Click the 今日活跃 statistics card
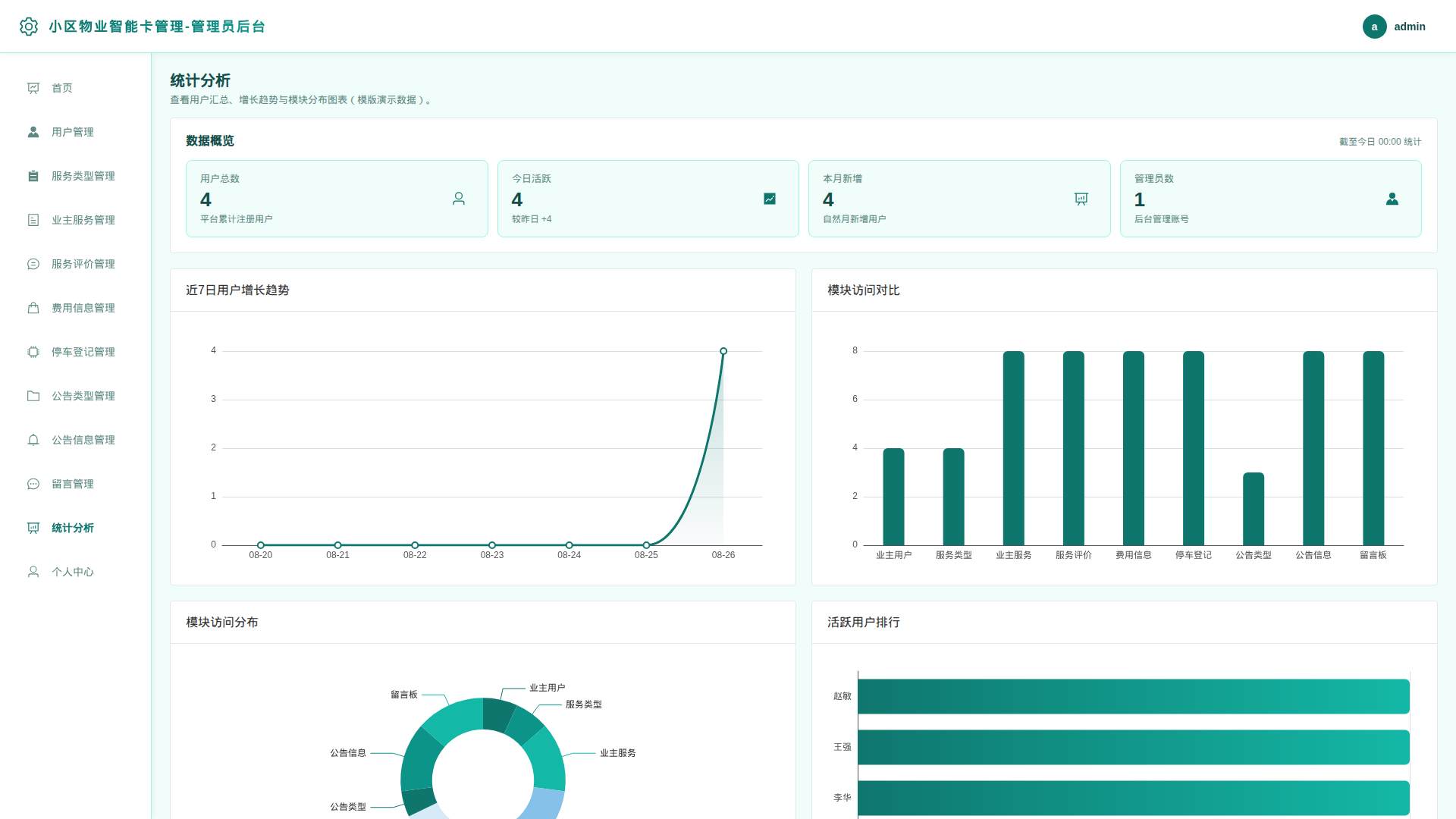This screenshot has height=819, width=1456. point(648,199)
